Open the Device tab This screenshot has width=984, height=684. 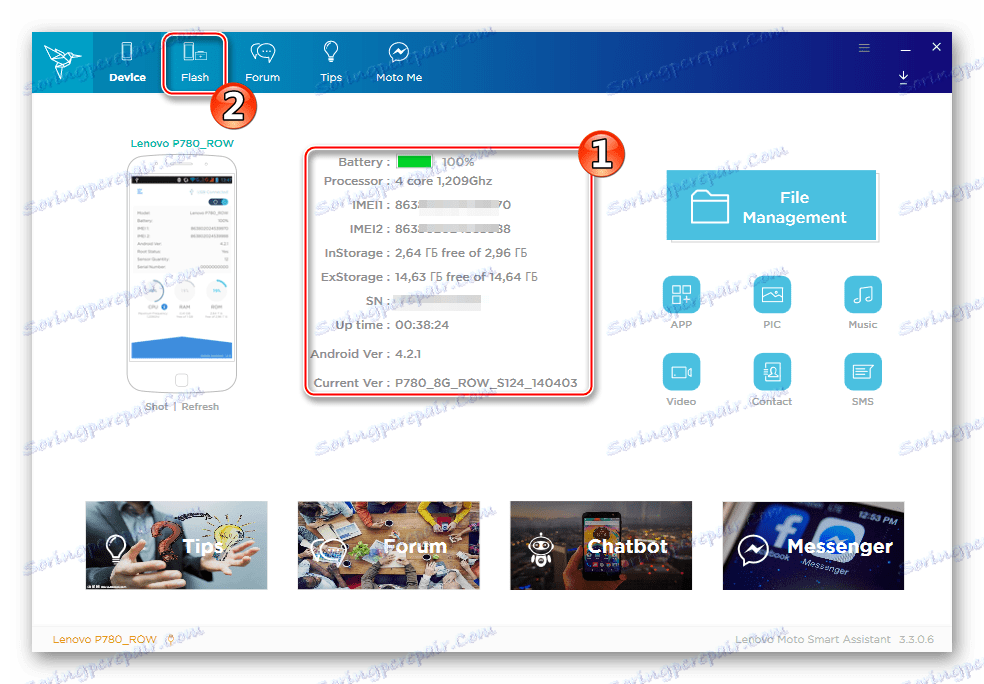pos(127,63)
